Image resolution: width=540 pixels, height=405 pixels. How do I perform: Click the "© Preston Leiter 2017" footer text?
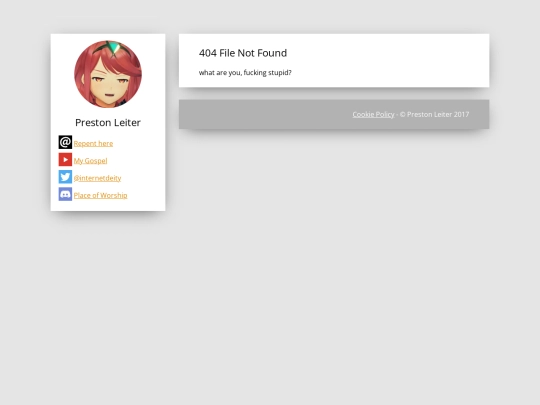pos(434,114)
